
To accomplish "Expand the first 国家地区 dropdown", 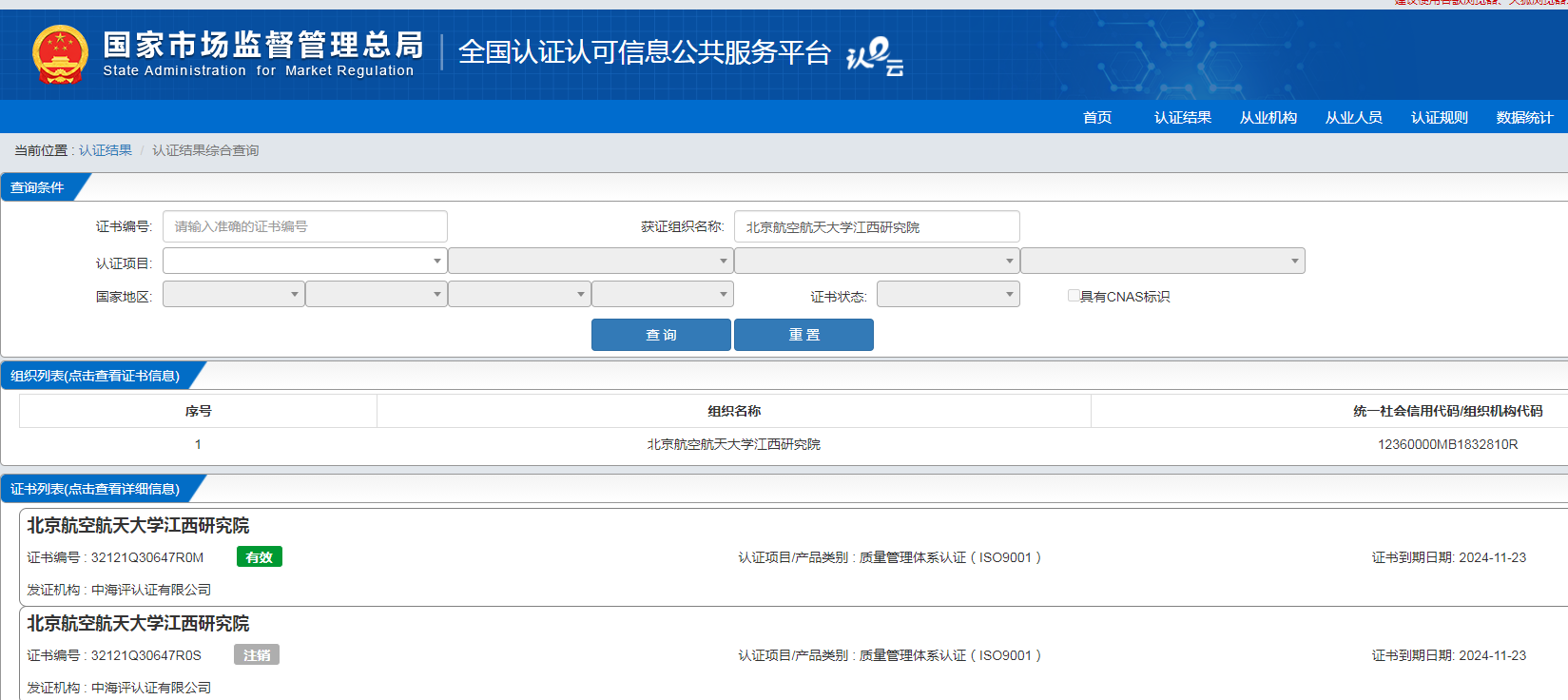I will [234, 294].
